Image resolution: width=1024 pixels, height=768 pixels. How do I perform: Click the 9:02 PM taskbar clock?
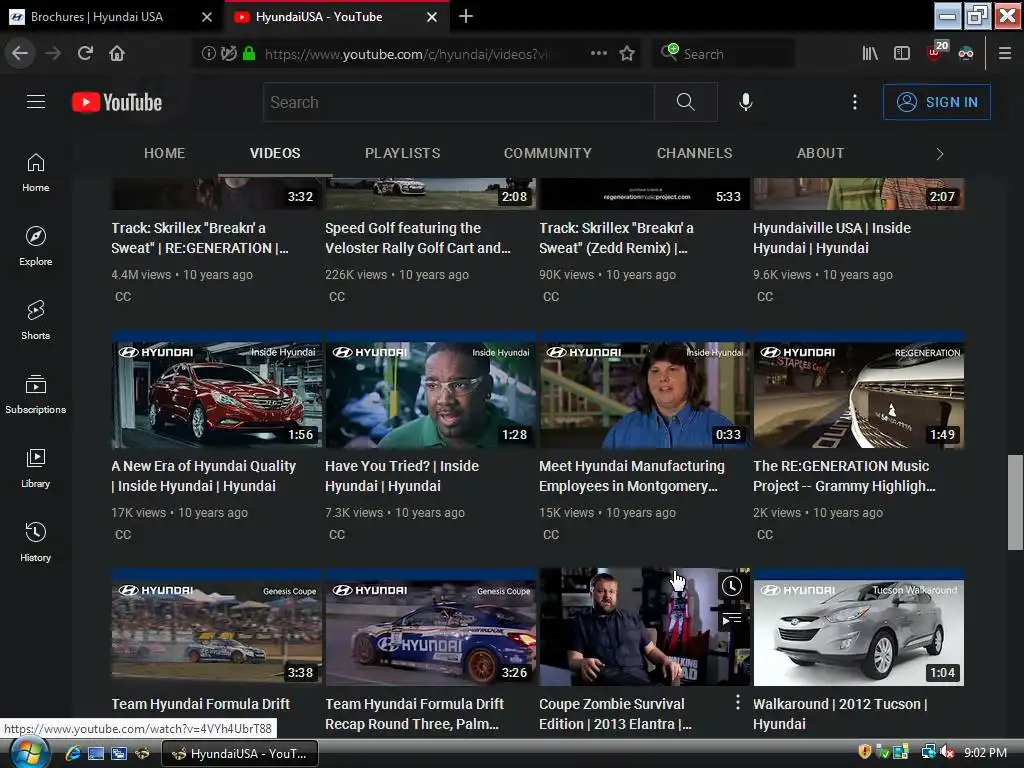(x=985, y=753)
